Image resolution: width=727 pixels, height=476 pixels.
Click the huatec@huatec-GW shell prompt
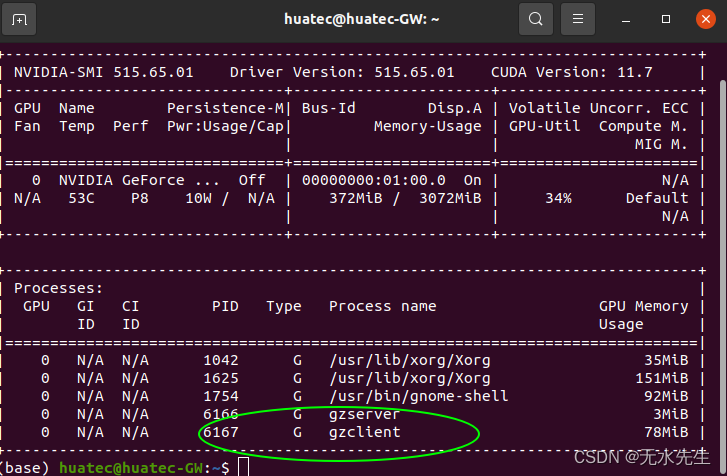[131, 468]
